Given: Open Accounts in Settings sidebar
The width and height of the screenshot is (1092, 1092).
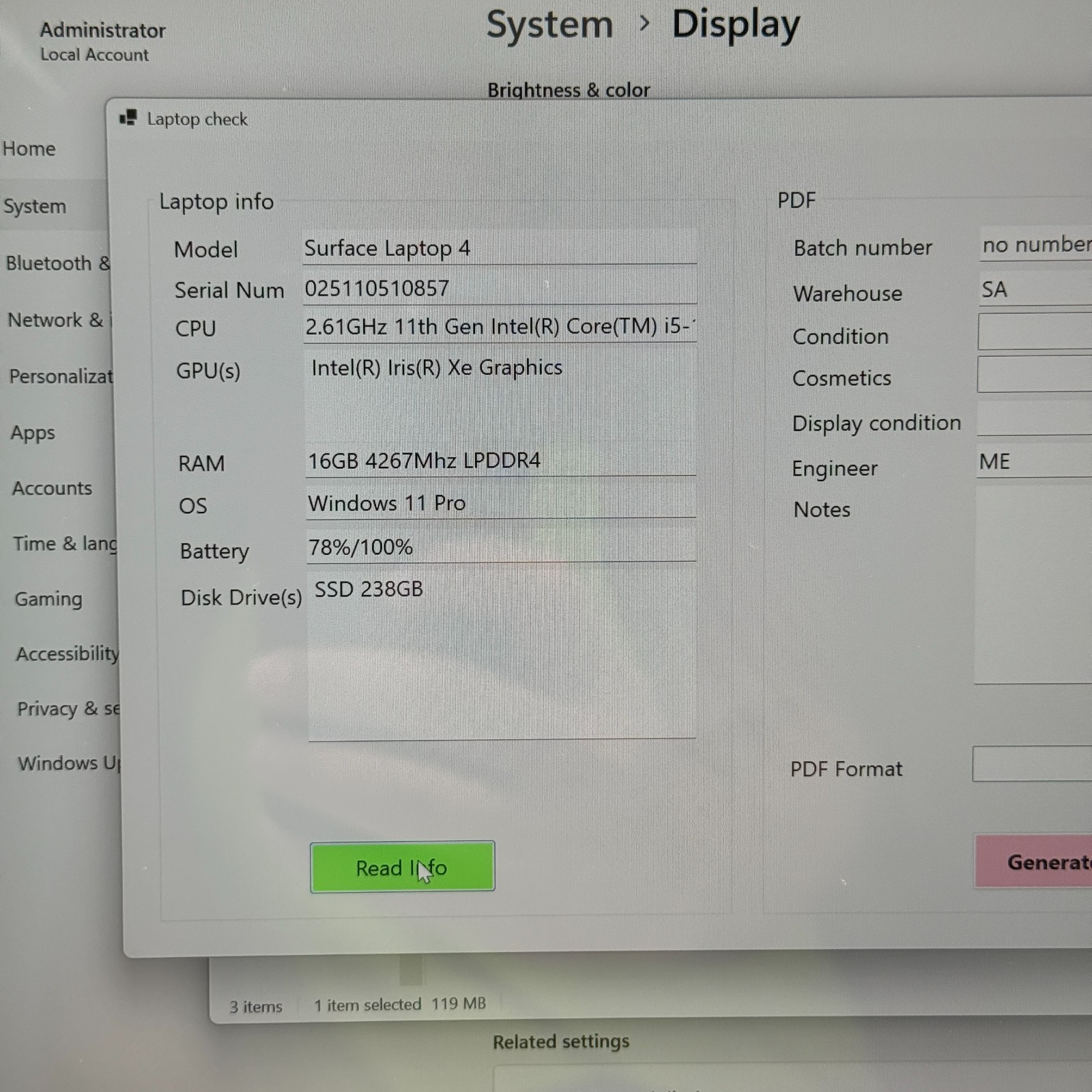Looking at the screenshot, I should point(52,489).
